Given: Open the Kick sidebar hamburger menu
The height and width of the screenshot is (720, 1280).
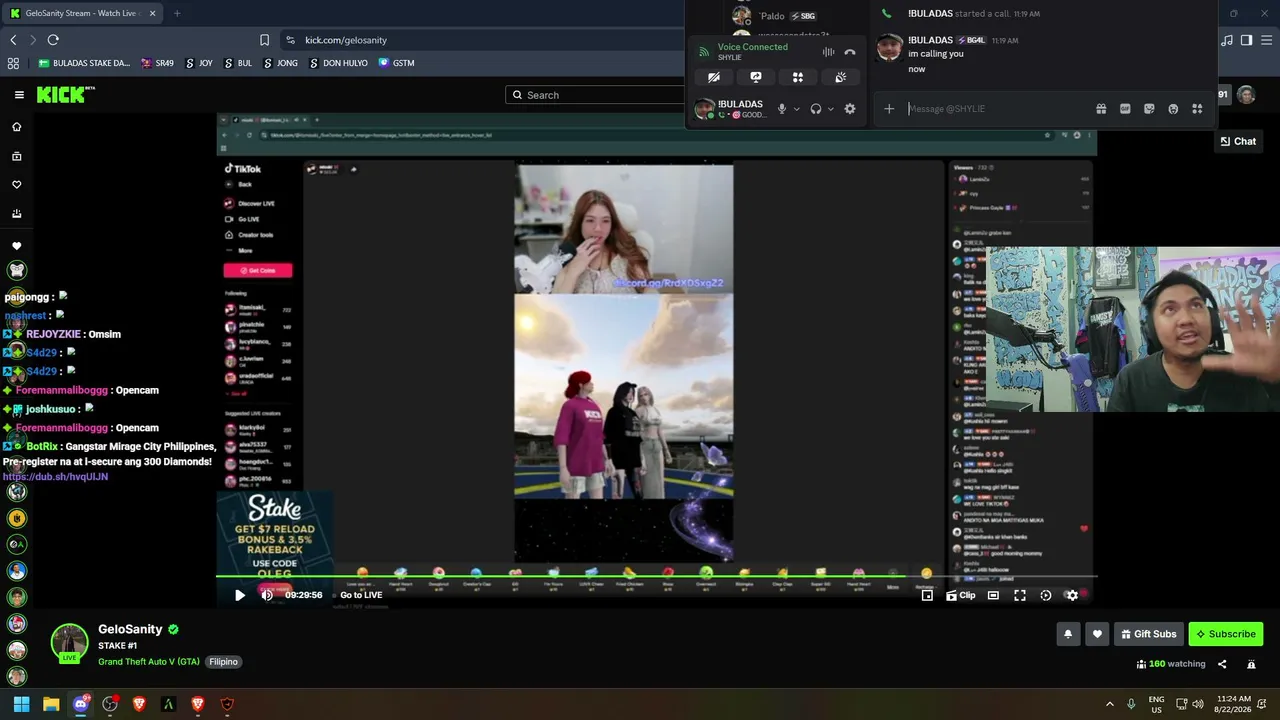Looking at the screenshot, I should pos(19,95).
